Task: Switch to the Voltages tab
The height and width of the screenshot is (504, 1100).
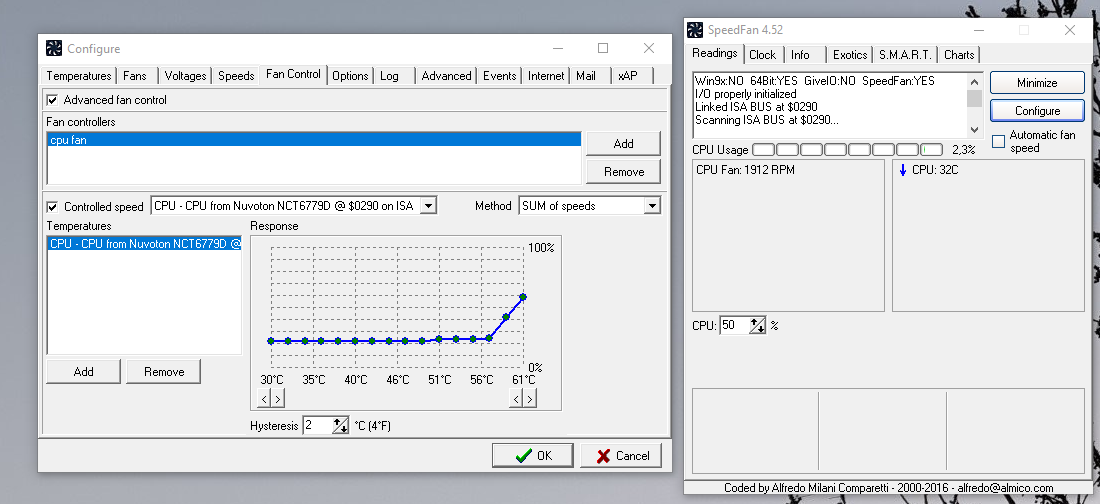Action: 185,76
